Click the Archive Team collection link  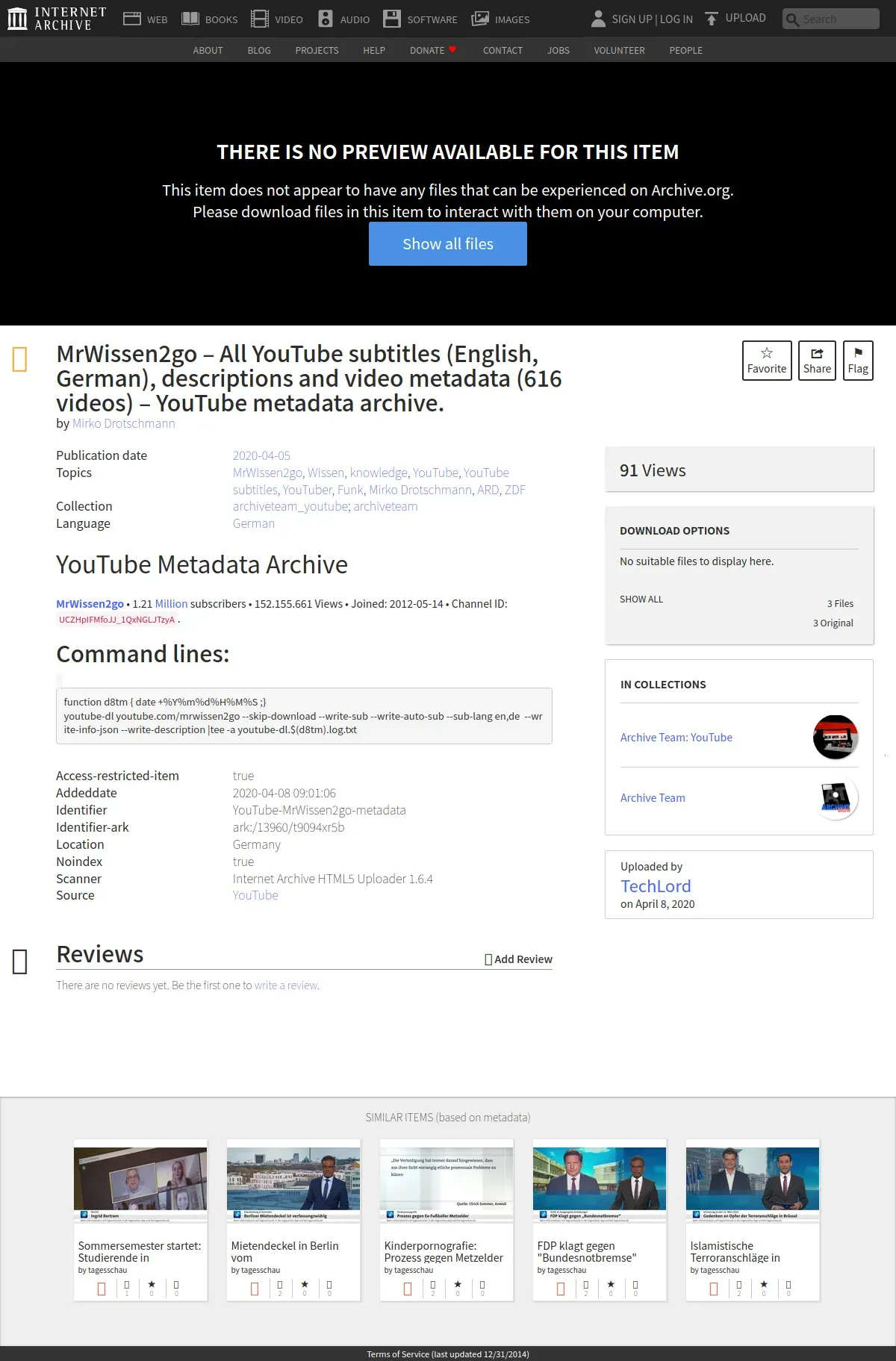click(x=653, y=797)
